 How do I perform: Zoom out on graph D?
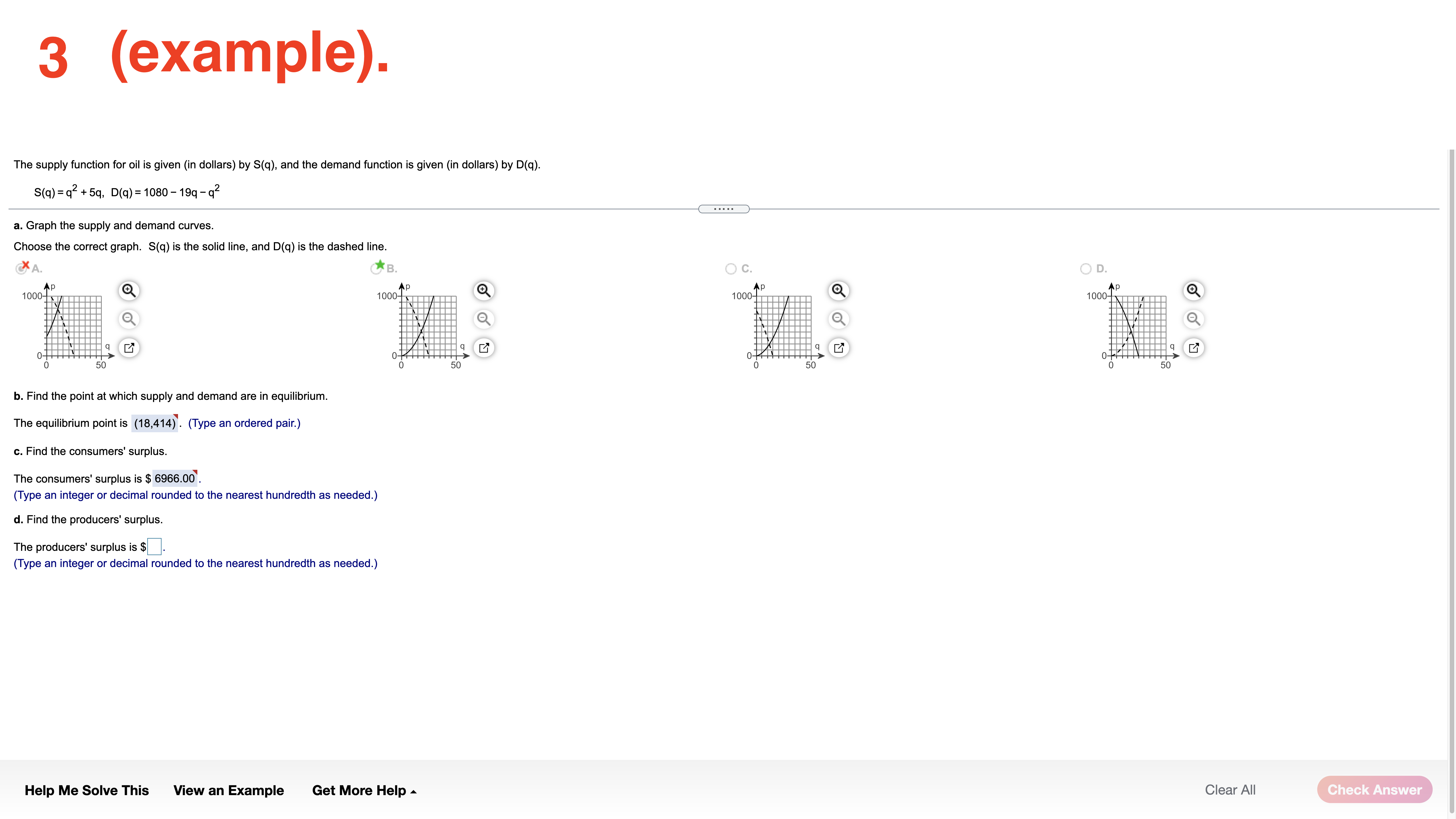pos(1193,319)
